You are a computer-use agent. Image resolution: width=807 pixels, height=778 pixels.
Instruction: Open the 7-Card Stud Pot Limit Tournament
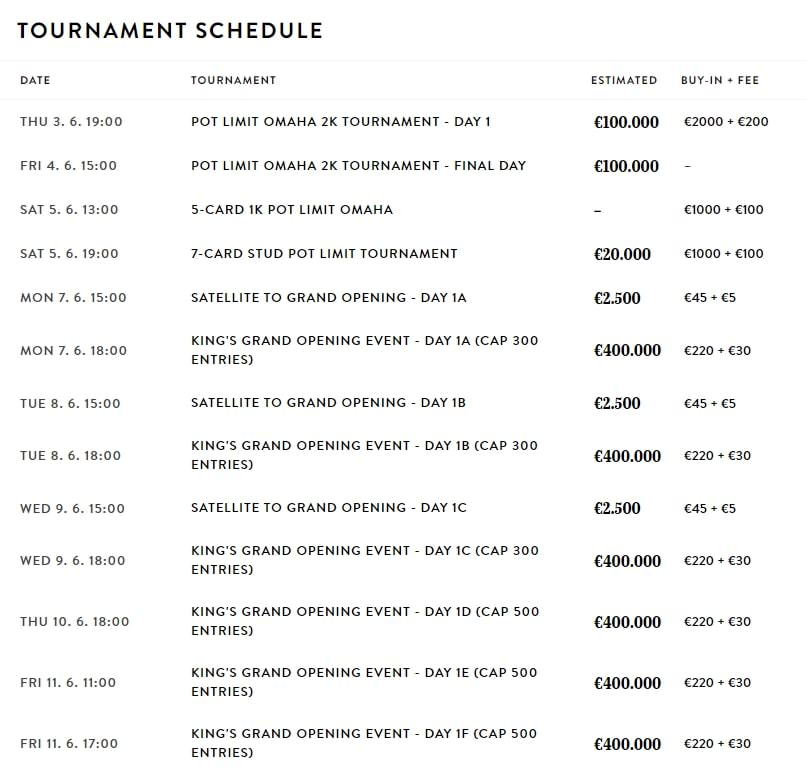click(x=324, y=254)
